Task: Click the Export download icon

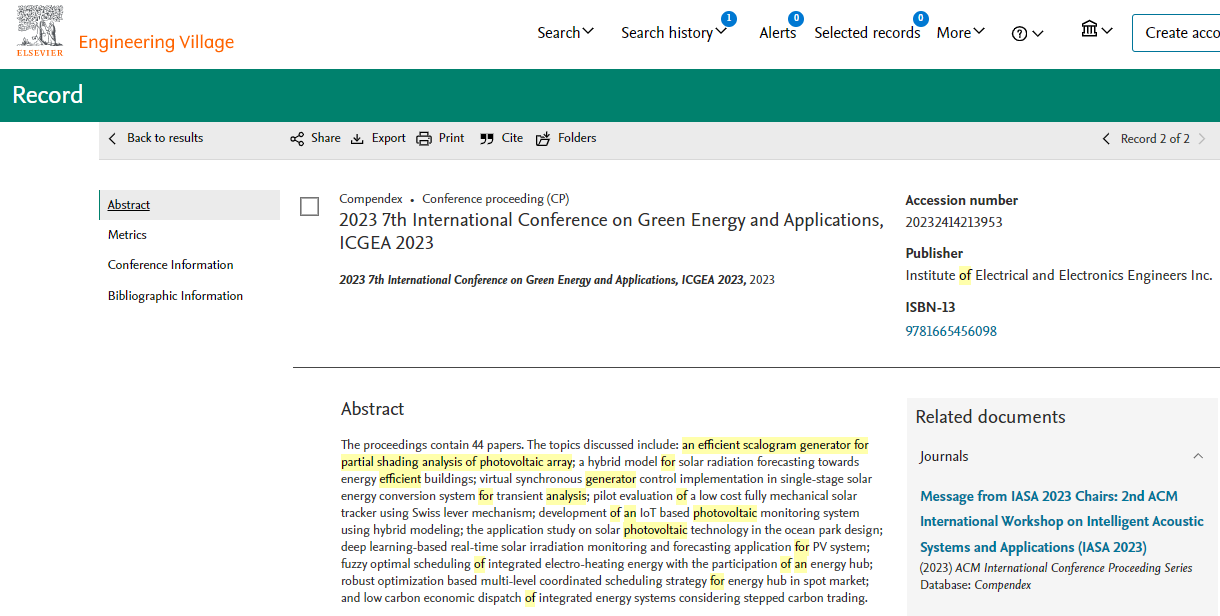Action: point(357,139)
